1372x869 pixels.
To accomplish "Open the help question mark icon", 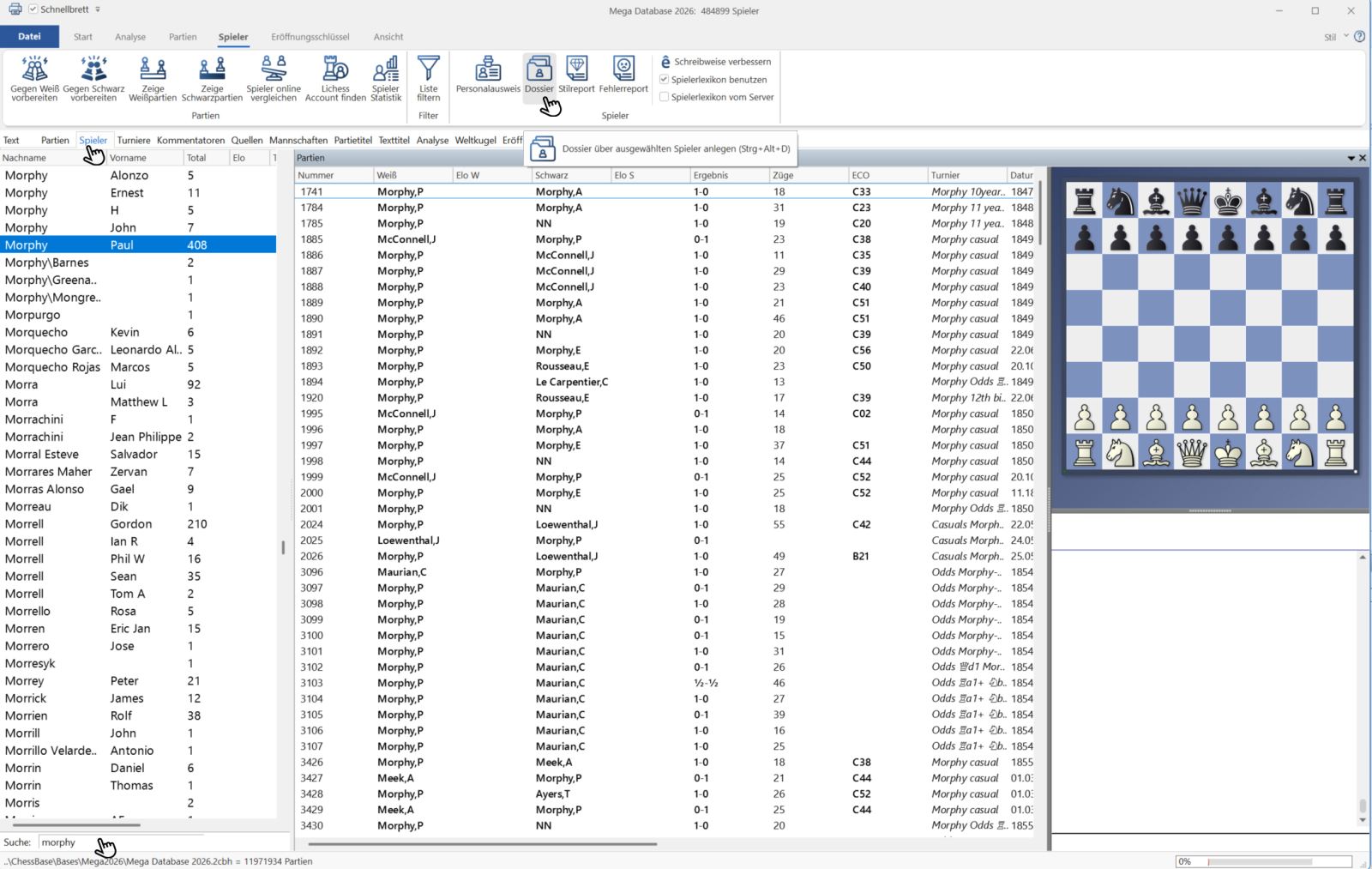I will pyautogui.click(x=1359, y=37).
